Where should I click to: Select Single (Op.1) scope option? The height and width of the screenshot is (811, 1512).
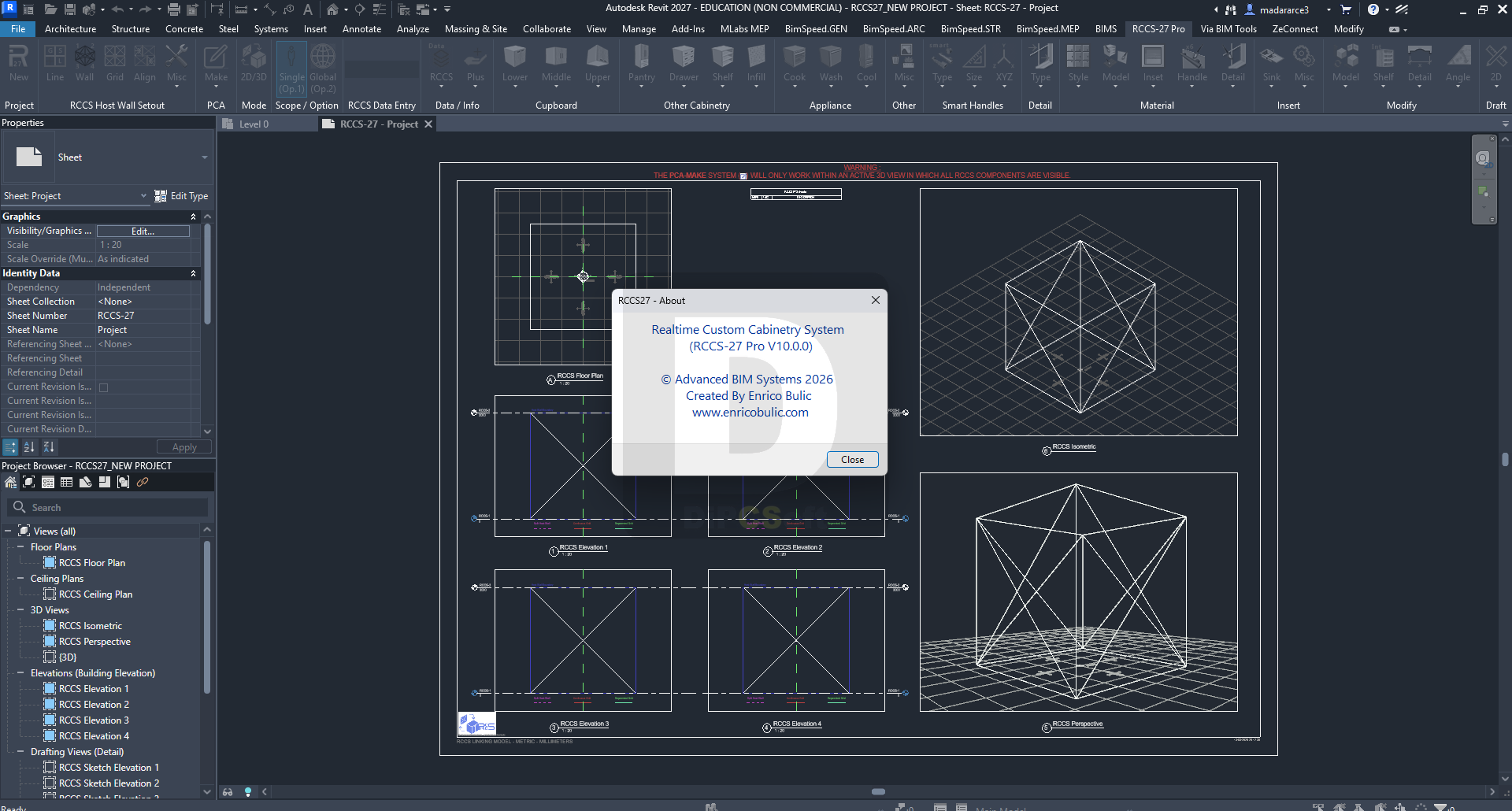[291, 69]
